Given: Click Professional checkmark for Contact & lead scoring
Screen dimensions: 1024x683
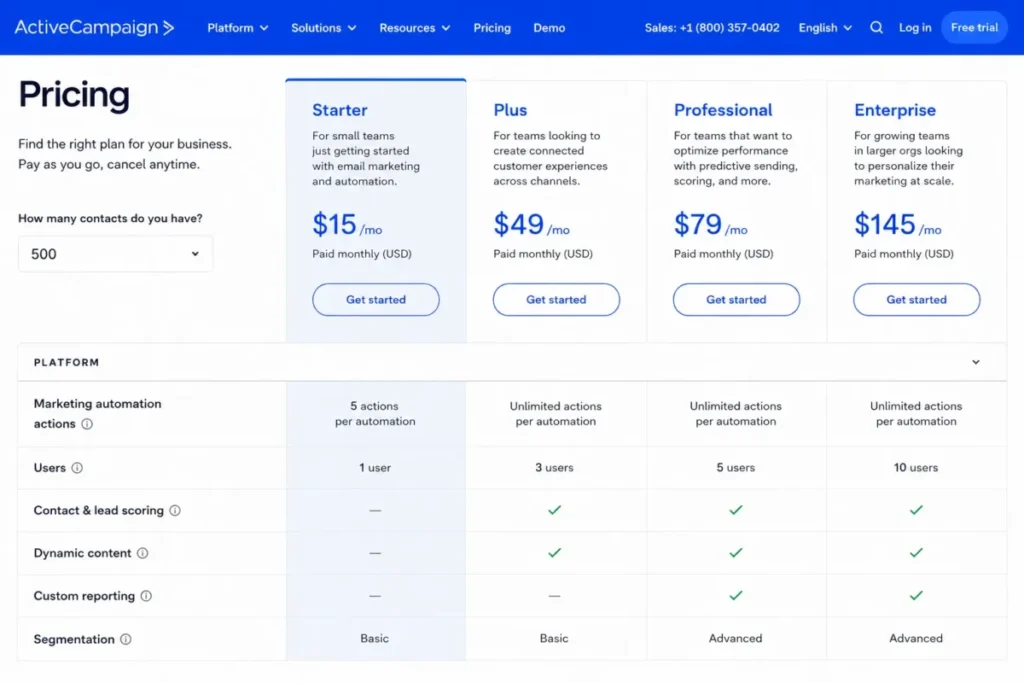Looking at the screenshot, I should [x=735, y=510].
